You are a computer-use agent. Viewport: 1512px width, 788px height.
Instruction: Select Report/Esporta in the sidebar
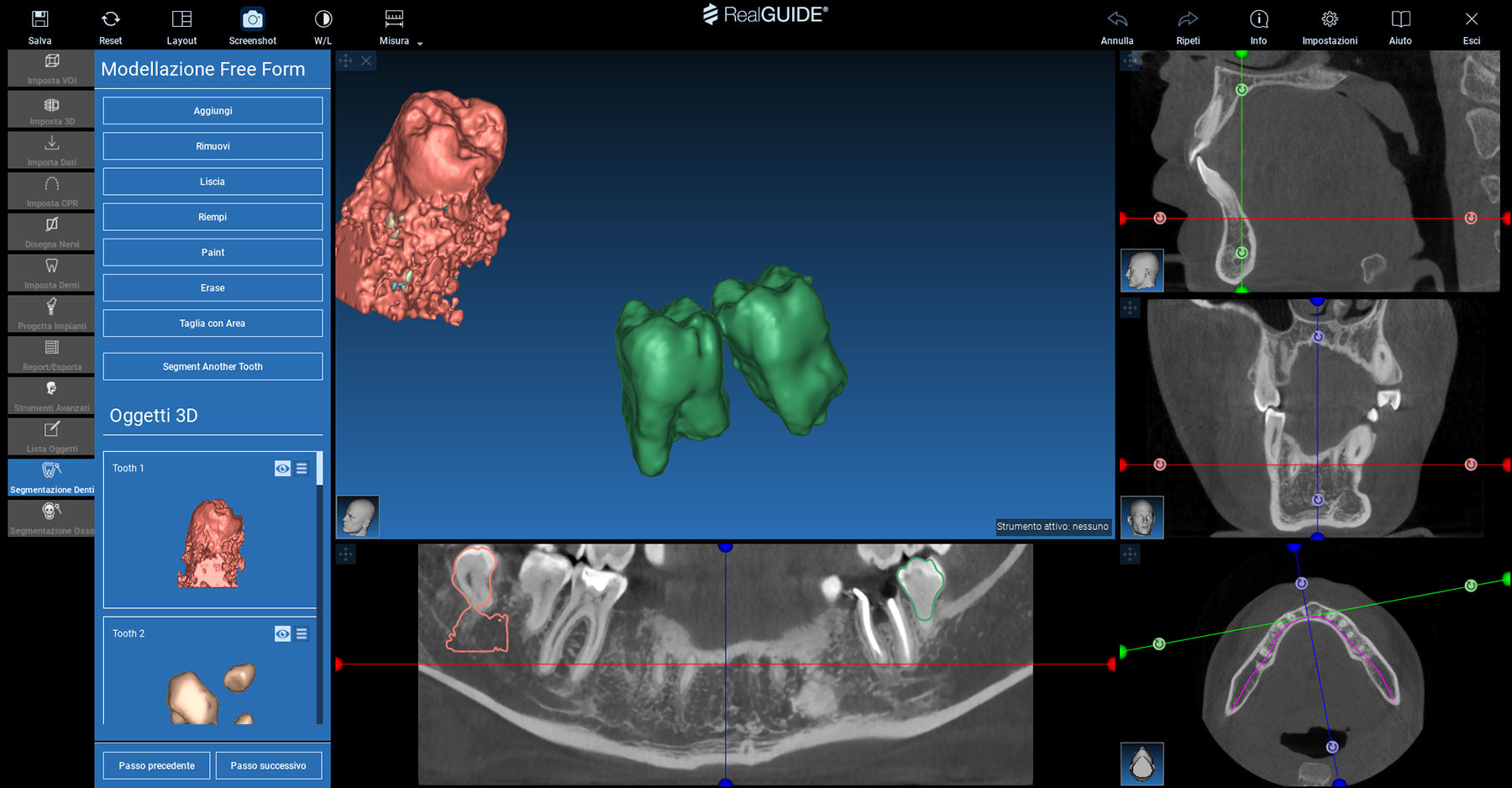click(x=51, y=355)
